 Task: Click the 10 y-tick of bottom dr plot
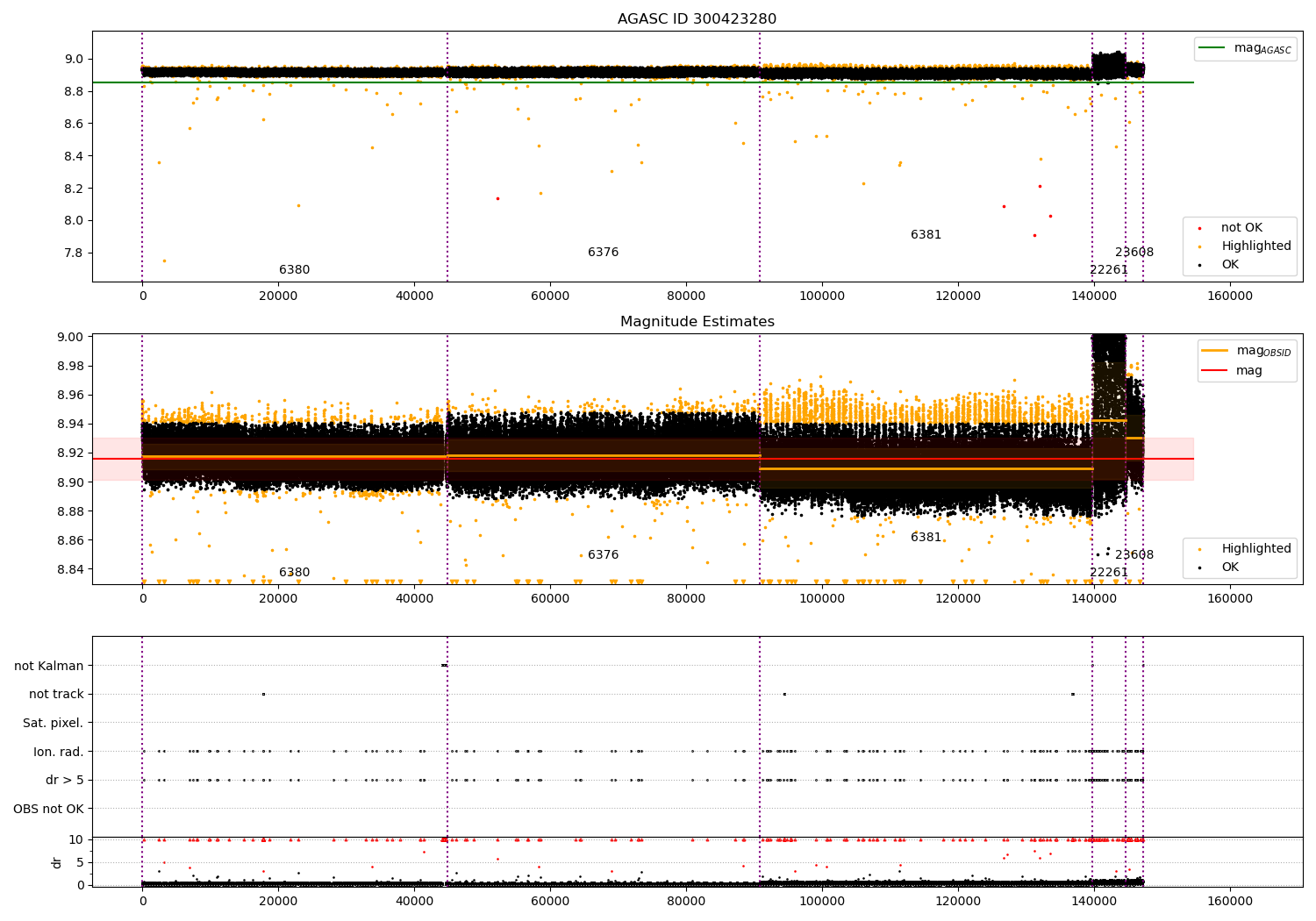tap(77, 840)
